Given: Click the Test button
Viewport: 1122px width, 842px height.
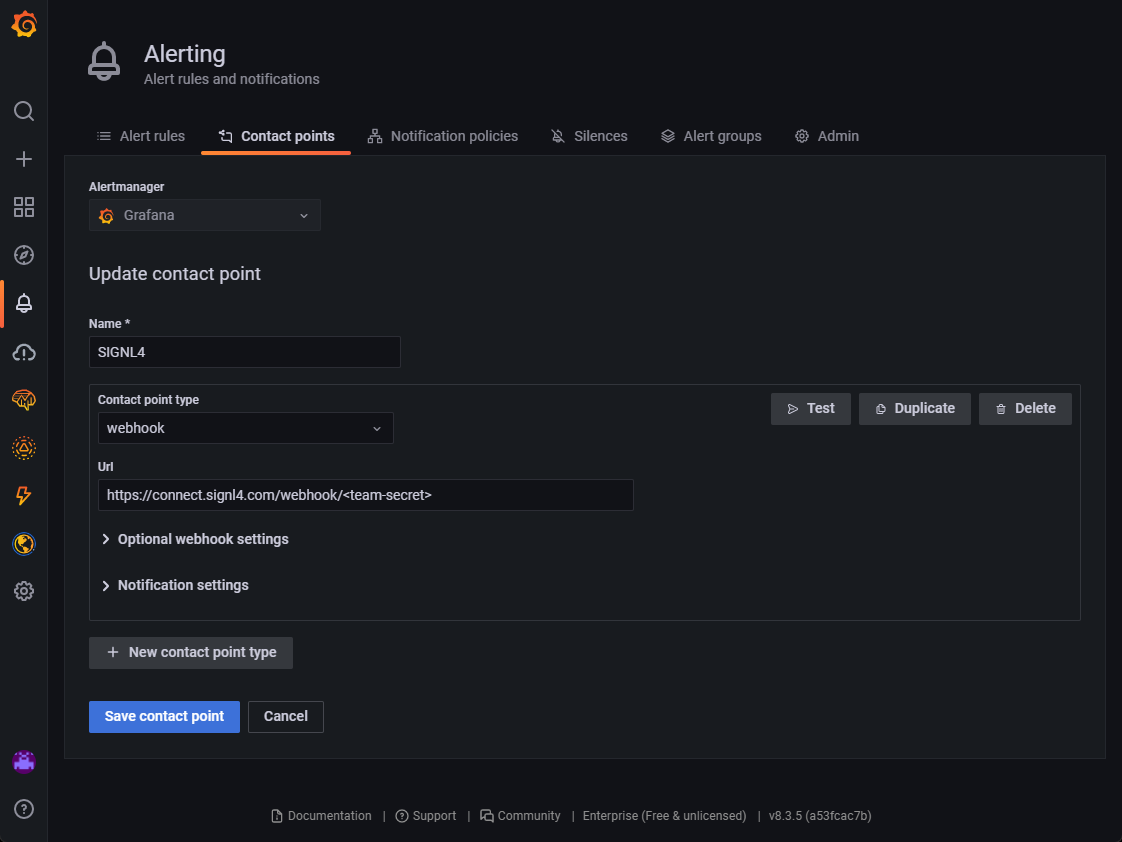Looking at the screenshot, I should coord(811,408).
